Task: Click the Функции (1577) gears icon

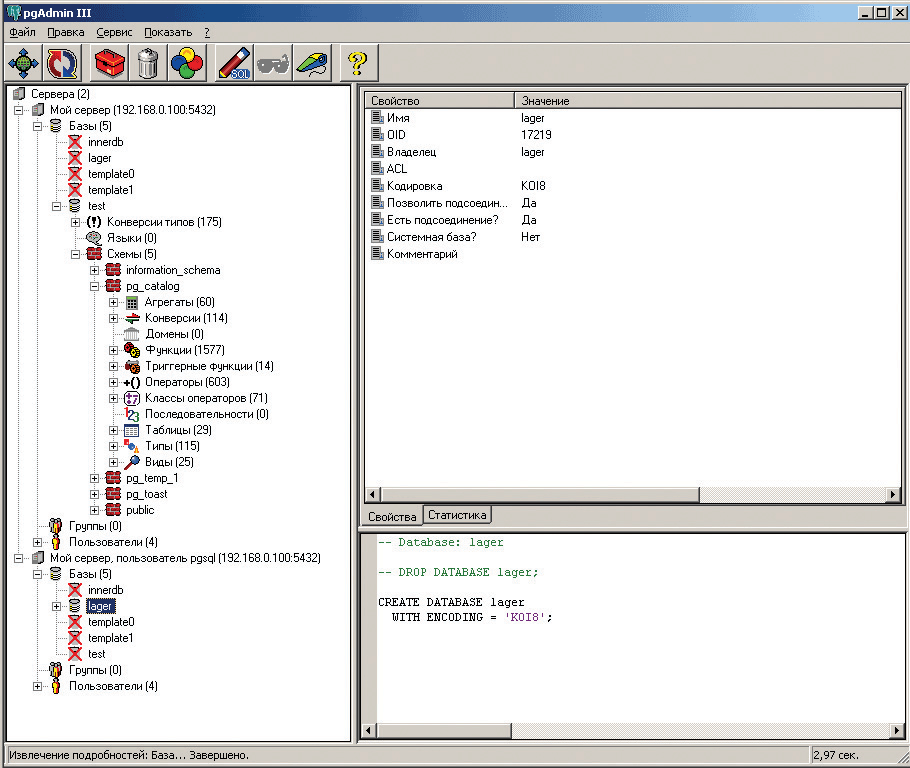Action: tap(132, 350)
